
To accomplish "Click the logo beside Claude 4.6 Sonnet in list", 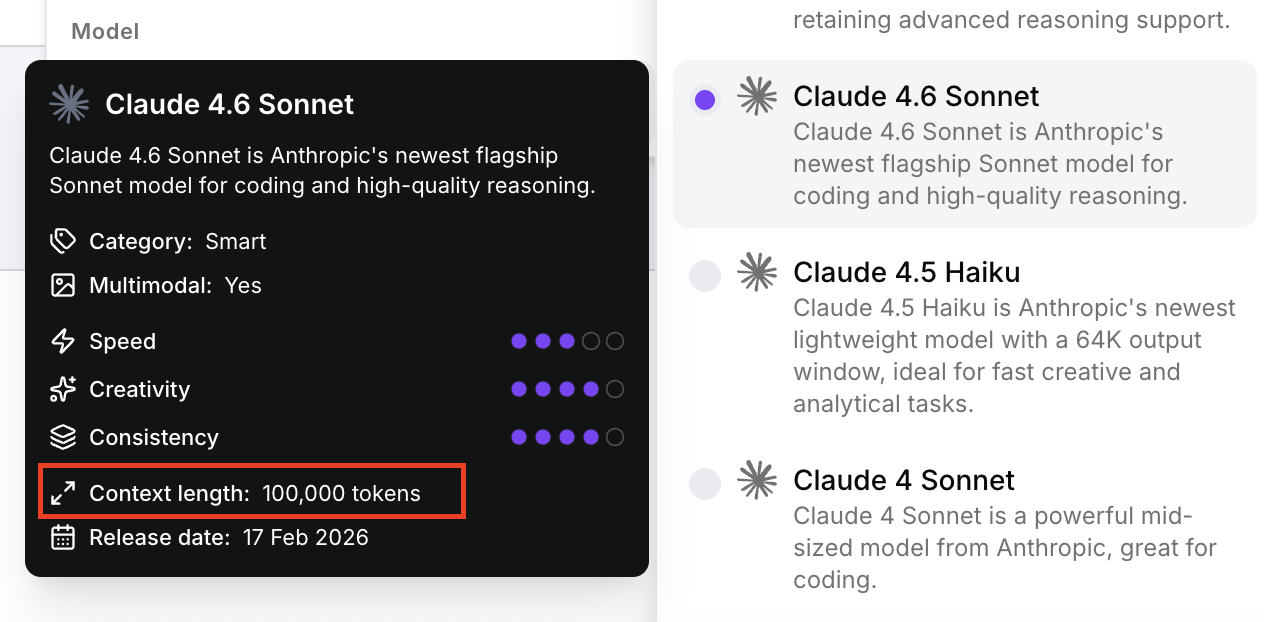I will [757, 96].
